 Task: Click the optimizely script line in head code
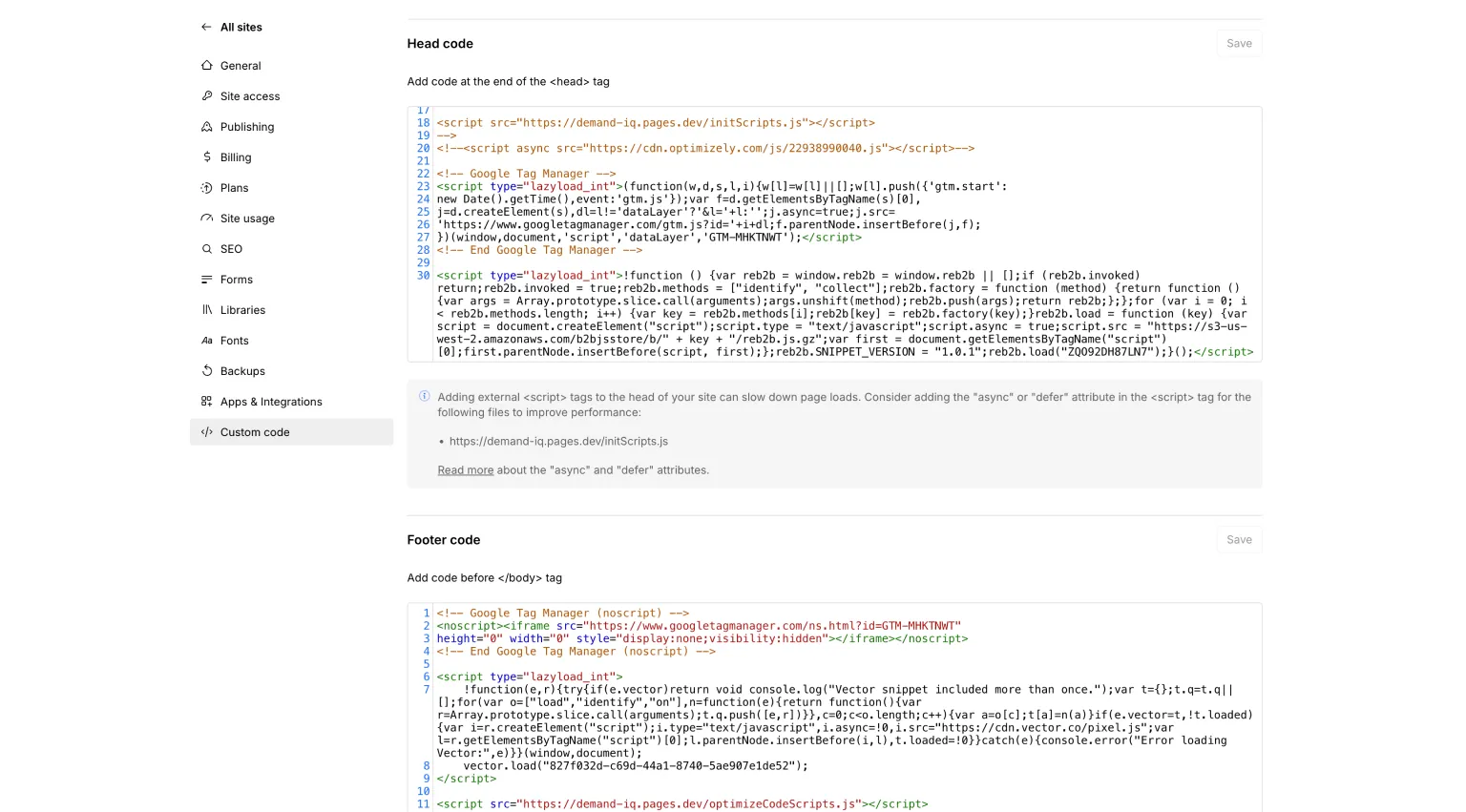pos(705,148)
